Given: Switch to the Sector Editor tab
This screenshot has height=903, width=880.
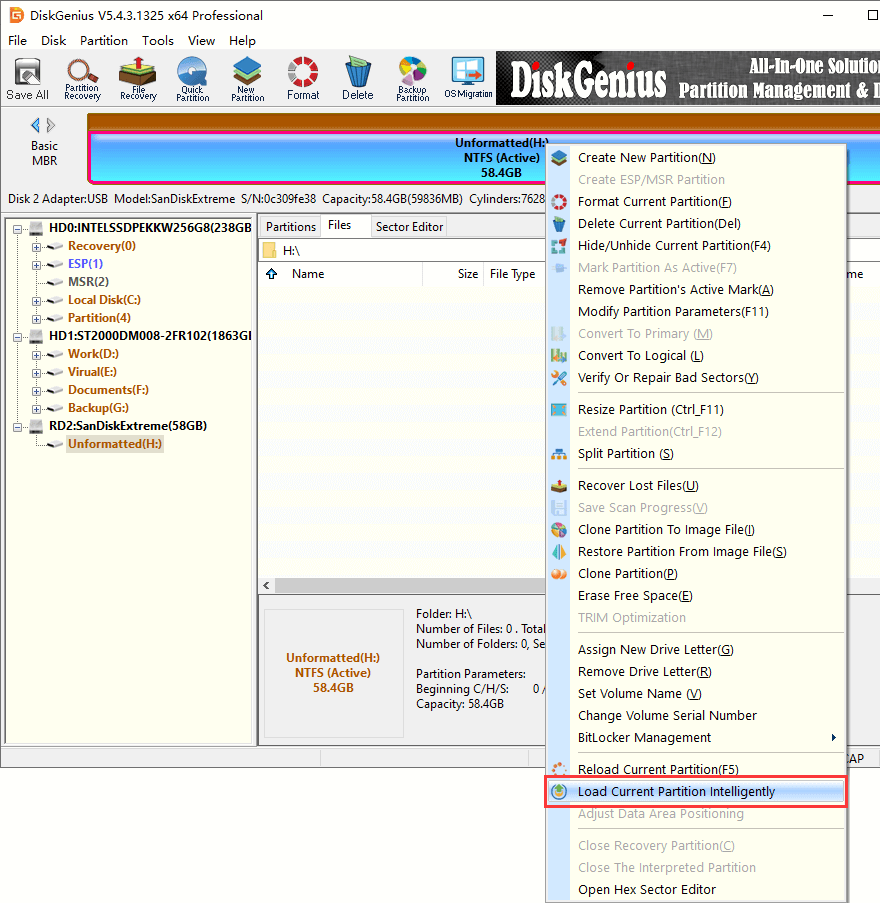Looking at the screenshot, I should (x=409, y=227).
